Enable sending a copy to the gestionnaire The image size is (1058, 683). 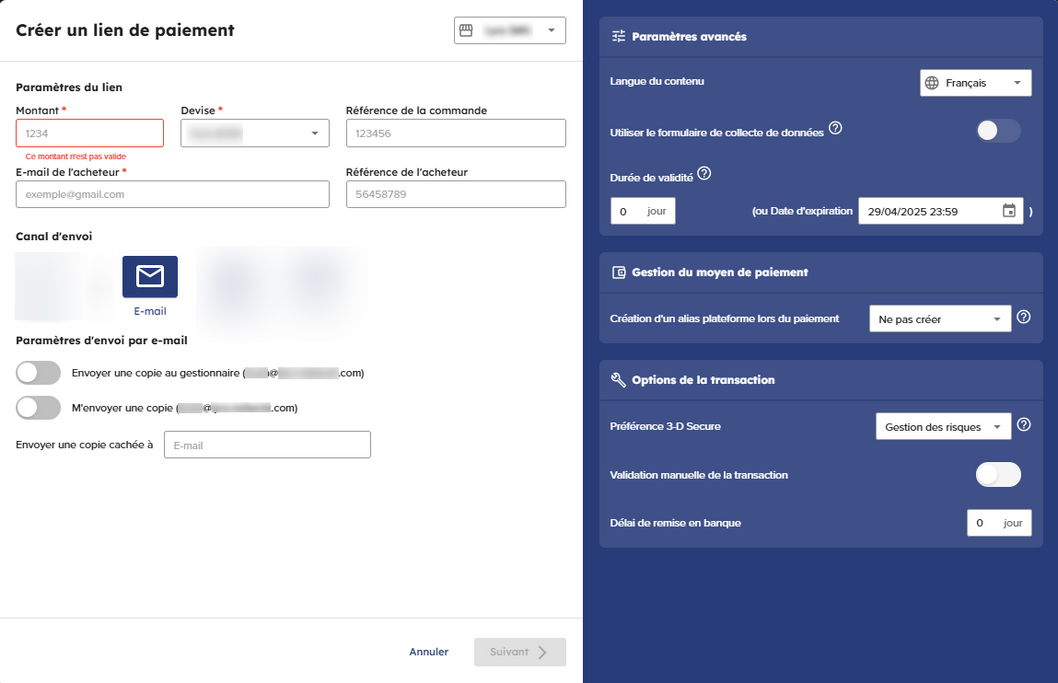click(x=39, y=373)
